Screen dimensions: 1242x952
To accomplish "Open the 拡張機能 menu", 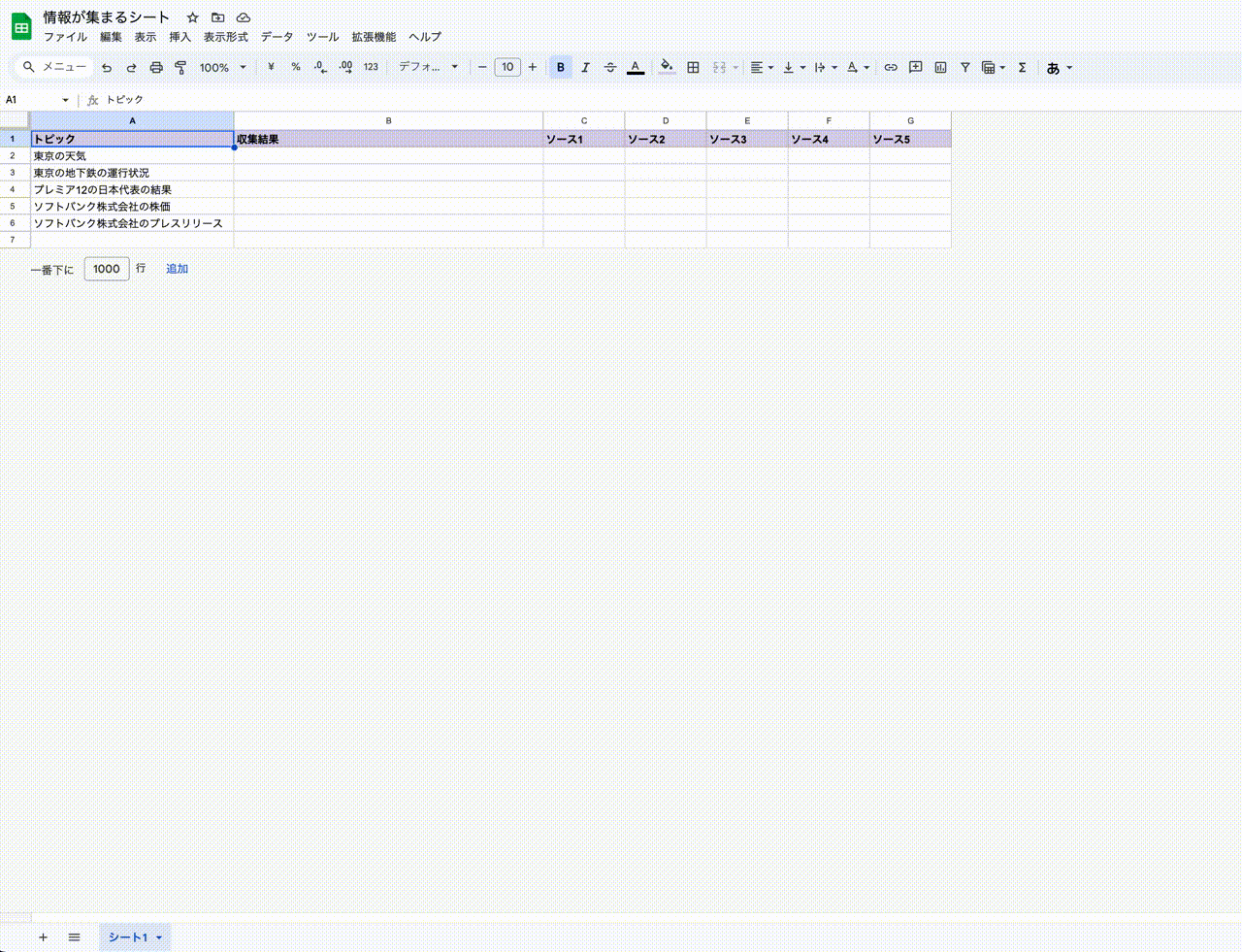I will (374, 37).
